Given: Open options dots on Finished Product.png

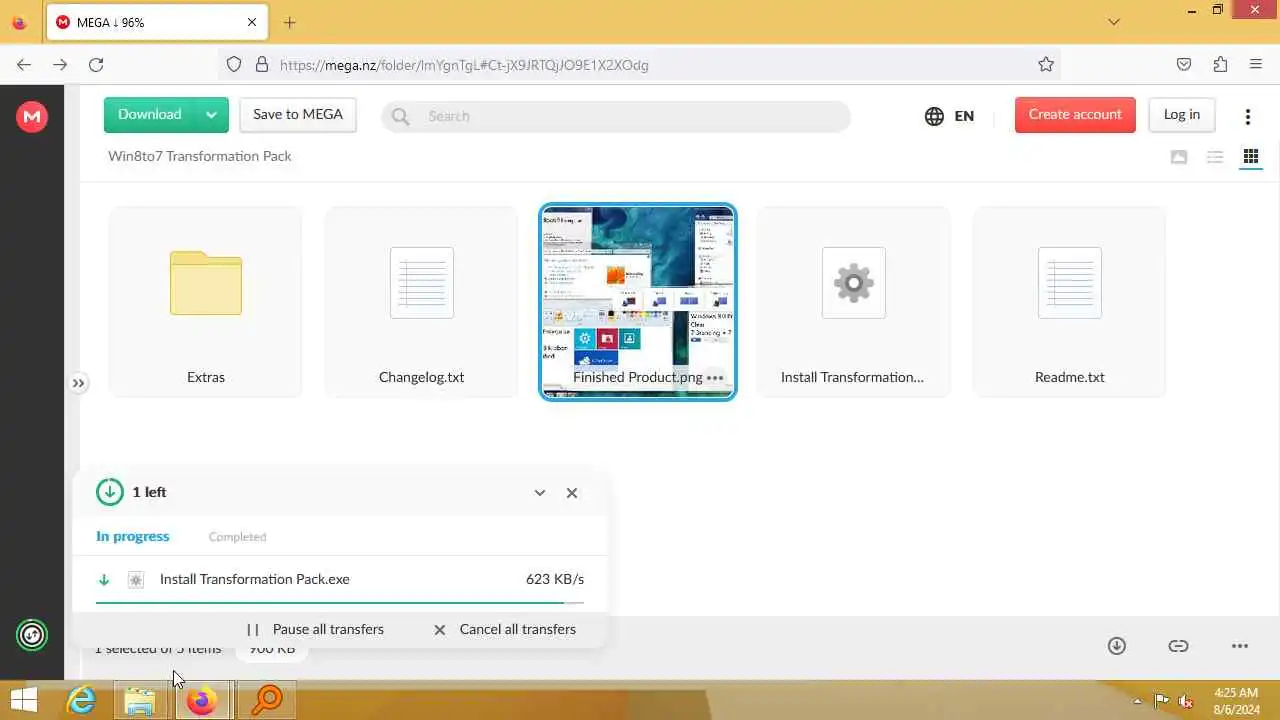Looking at the screenshot, I should (715, 378).
